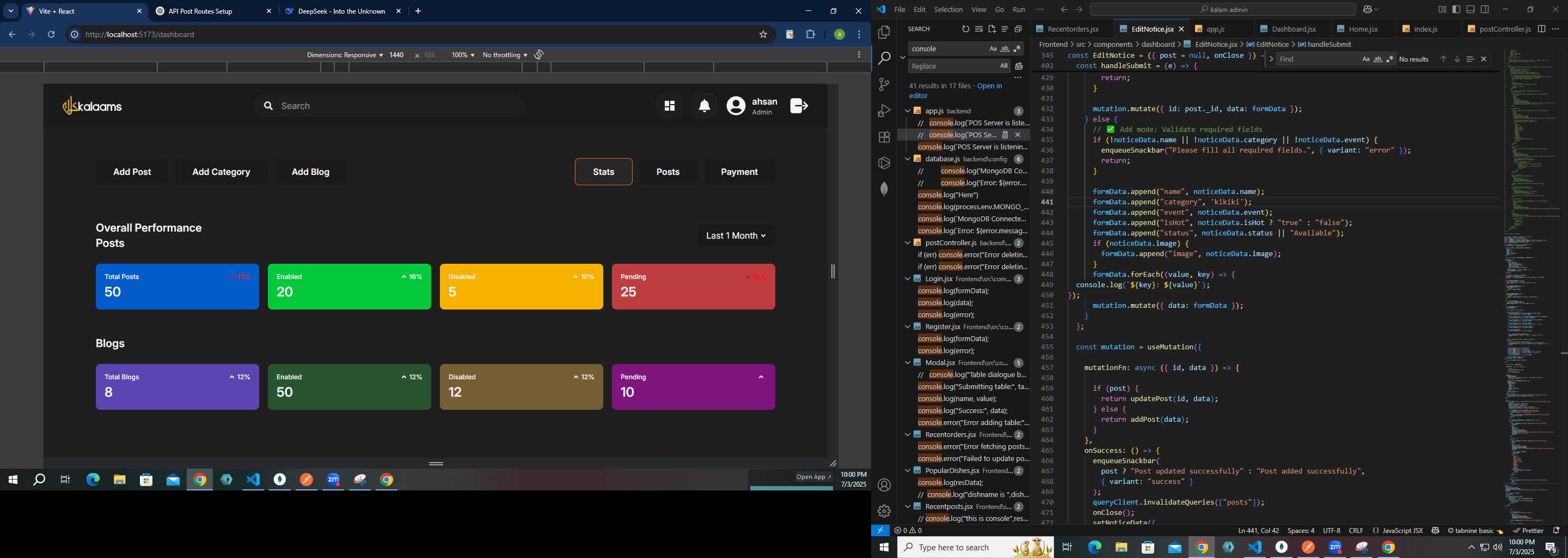Expand the replace row in Find widget
Viewport: 1568px width, 558px height.
coord(1271,59)
